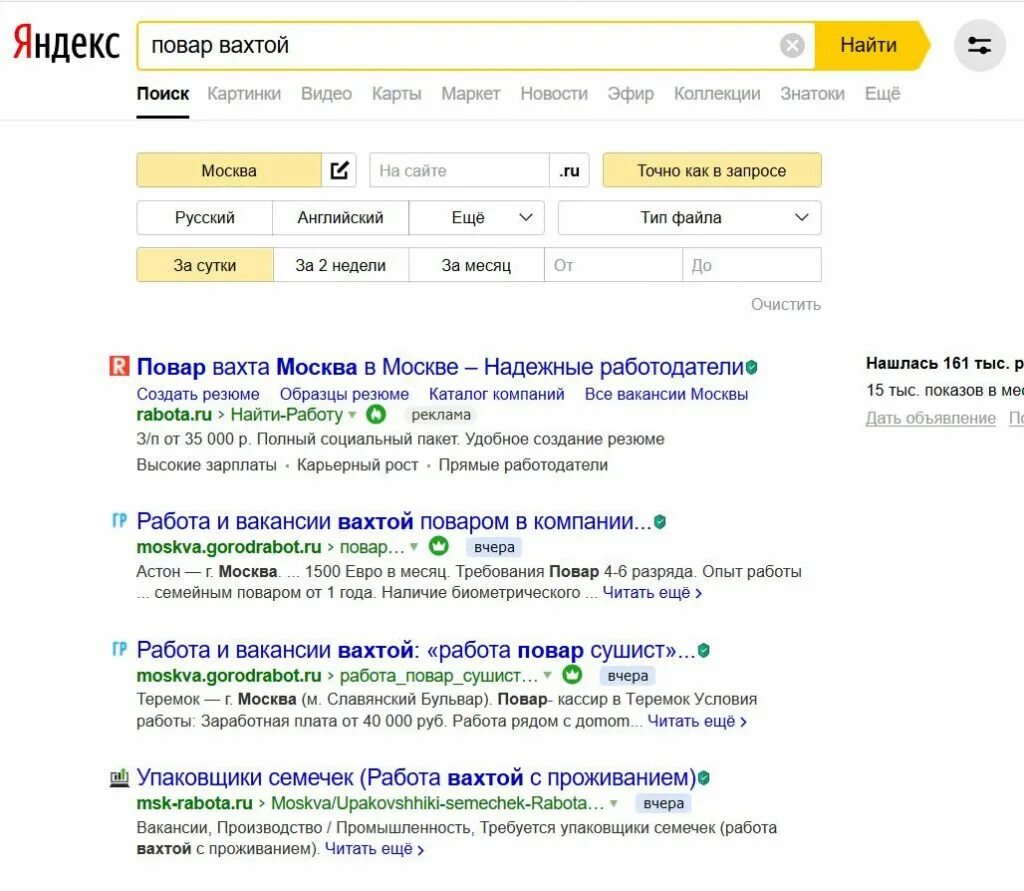This screenshot has height=891, width=1024.
Task: Expand the arrow after 'повар…' gorodrabot path
Action: click(413, 546)
